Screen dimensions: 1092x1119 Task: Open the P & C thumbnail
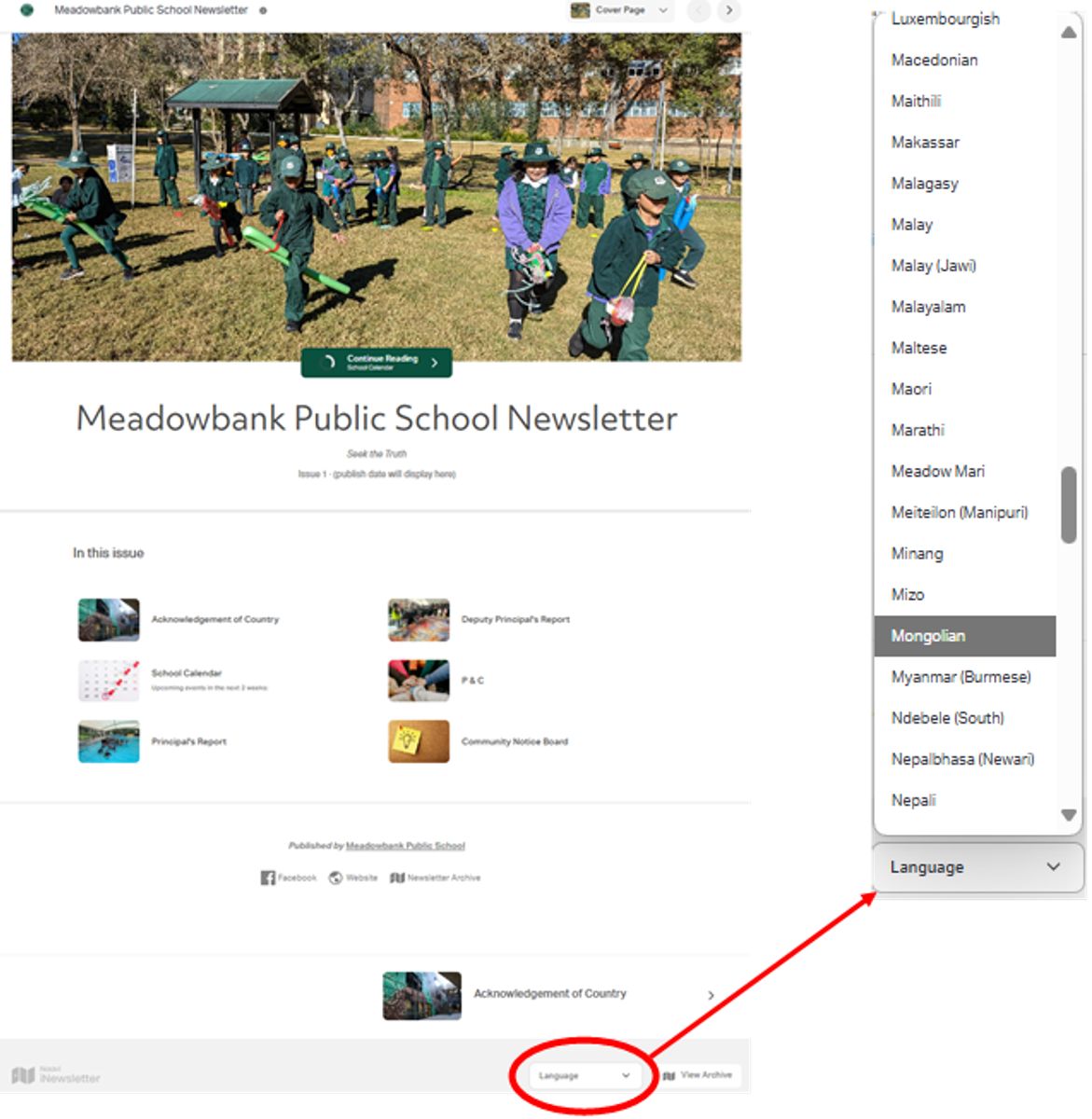[x=419, y=680]
